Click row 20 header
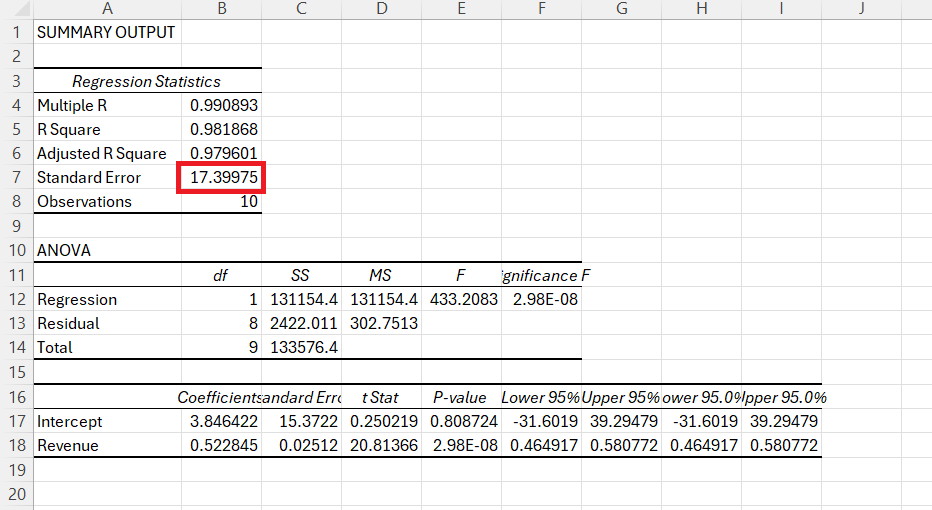The image size is (932, 510). click(x=16, y=494)
